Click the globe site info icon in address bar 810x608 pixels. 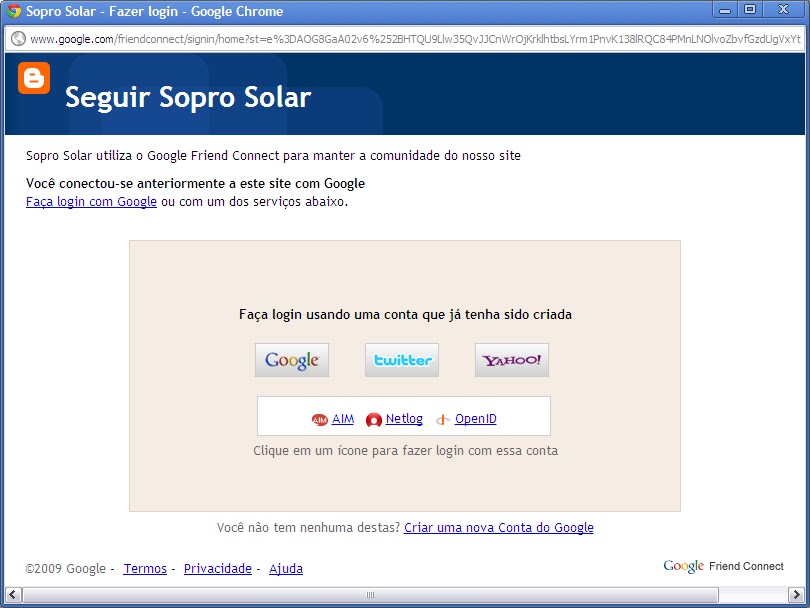(x=18, y=39)
